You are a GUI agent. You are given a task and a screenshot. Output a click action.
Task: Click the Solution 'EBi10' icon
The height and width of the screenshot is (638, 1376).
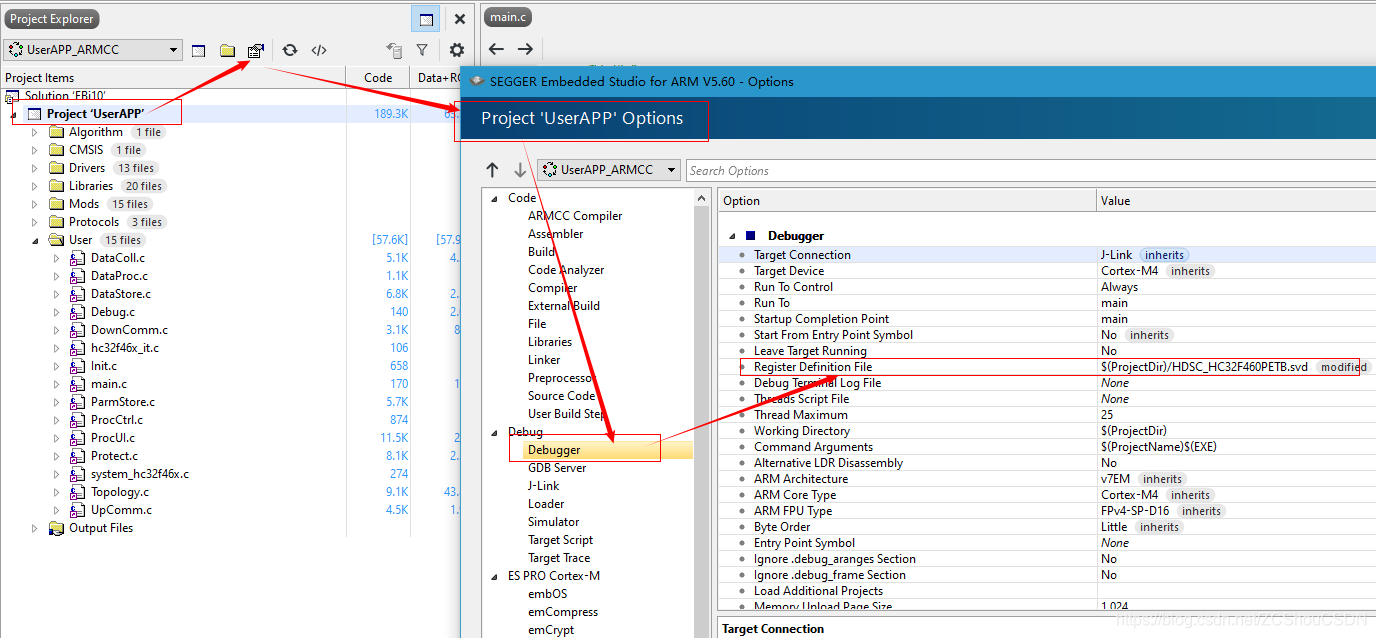coord(13,96)
